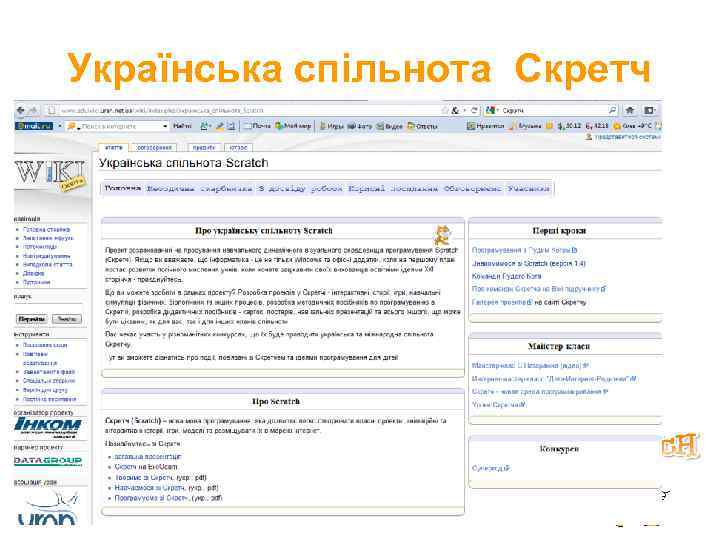Open the bookmarks menu button in the toolbar
Screen dimensions: 720x540
pos(649,111)
